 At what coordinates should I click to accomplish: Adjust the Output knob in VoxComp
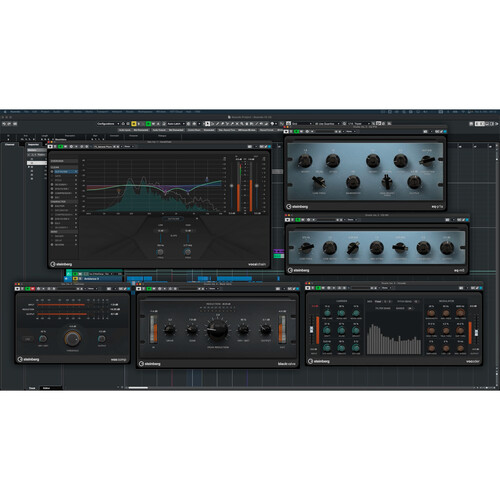tap(102, 339)
